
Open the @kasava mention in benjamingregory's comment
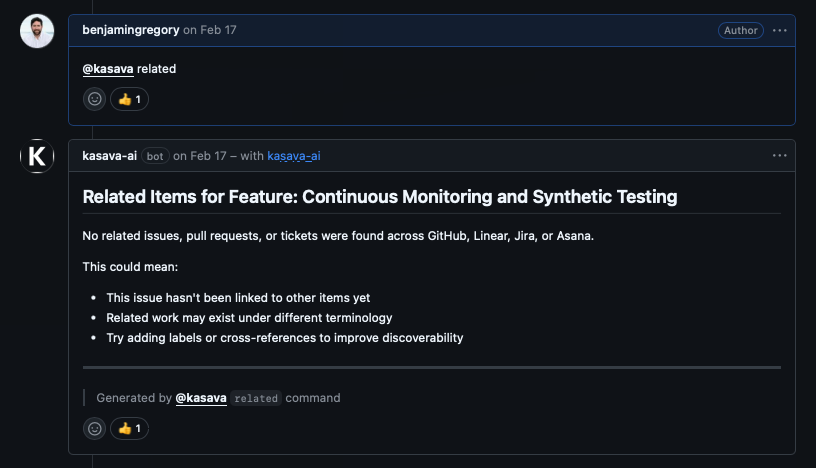pos(108,69)
